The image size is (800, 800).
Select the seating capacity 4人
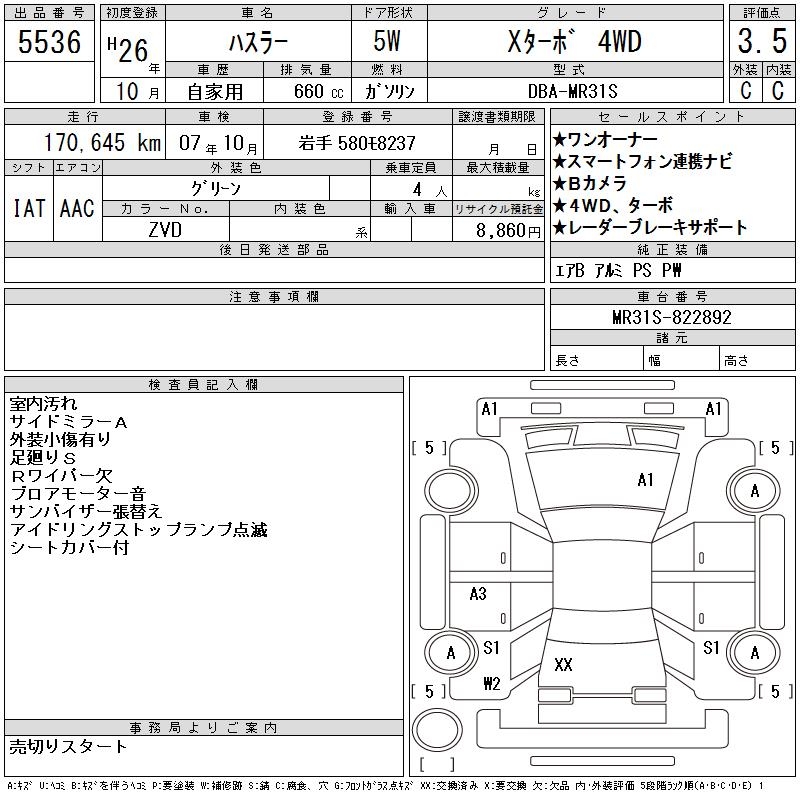(x=430, y=190)
